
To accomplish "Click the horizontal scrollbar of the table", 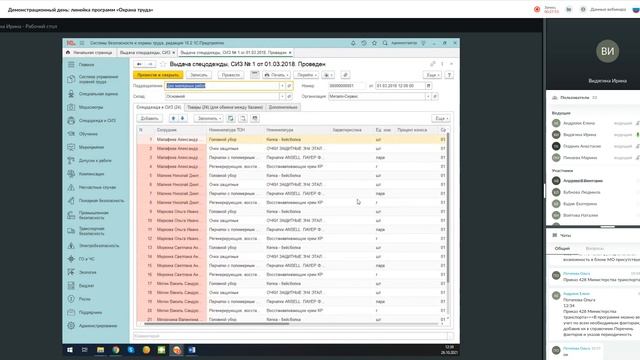I will point(216,324).
